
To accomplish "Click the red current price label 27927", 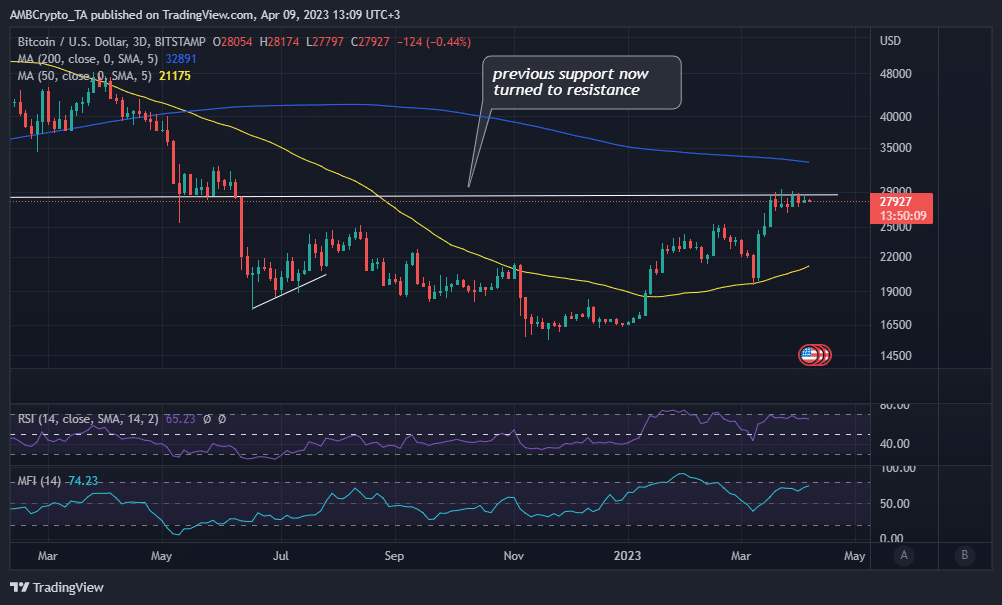I will (x=901, y=208).
